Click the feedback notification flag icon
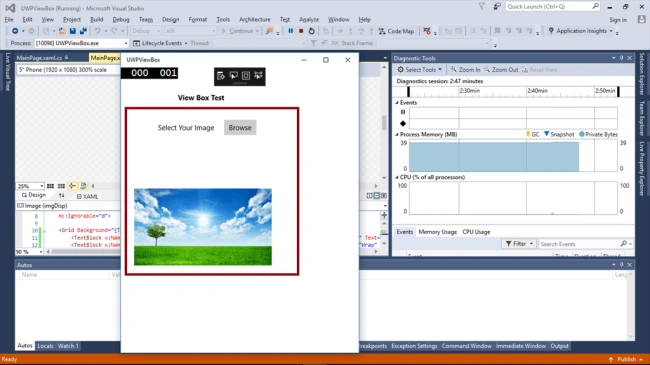Screen dimensions: 650x365 481,7
